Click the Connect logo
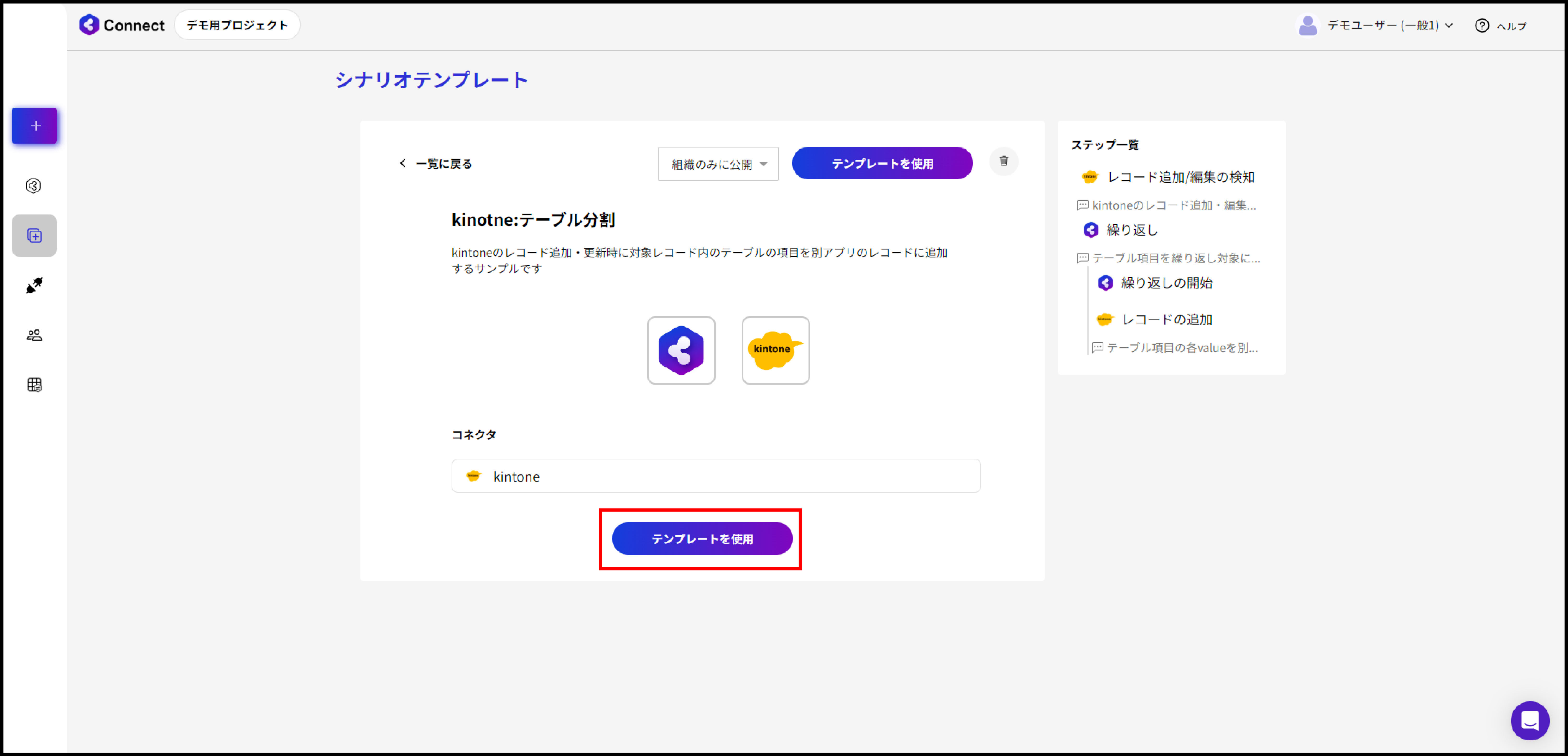This screenshot has width=1568, height=756. pyautogui.click(x=122, y=25)
